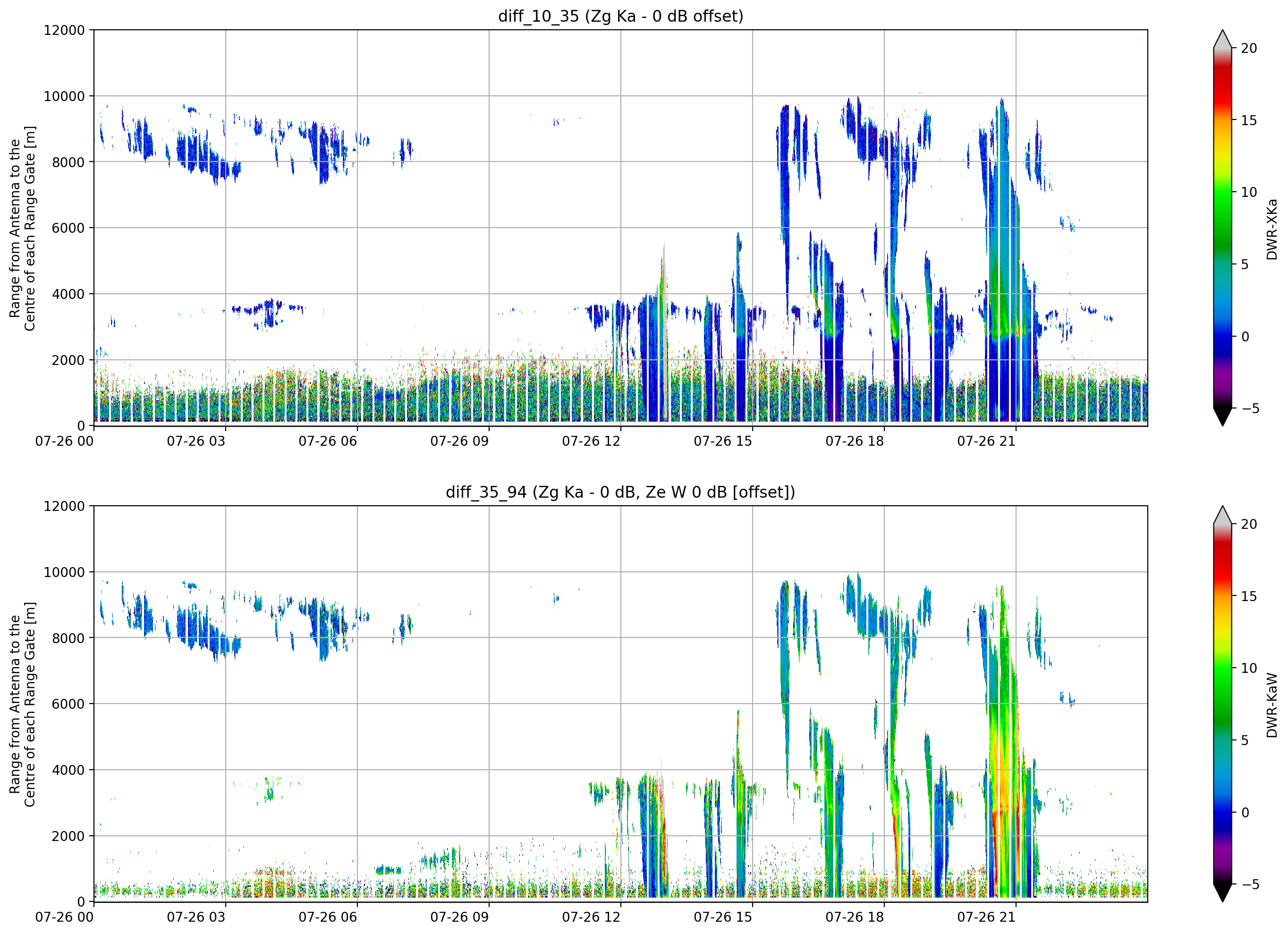Click the 10 tick on DWR-KaW colorbar
The width and height of the screenshot is (1288, 934).
[x=1249, y=668]
